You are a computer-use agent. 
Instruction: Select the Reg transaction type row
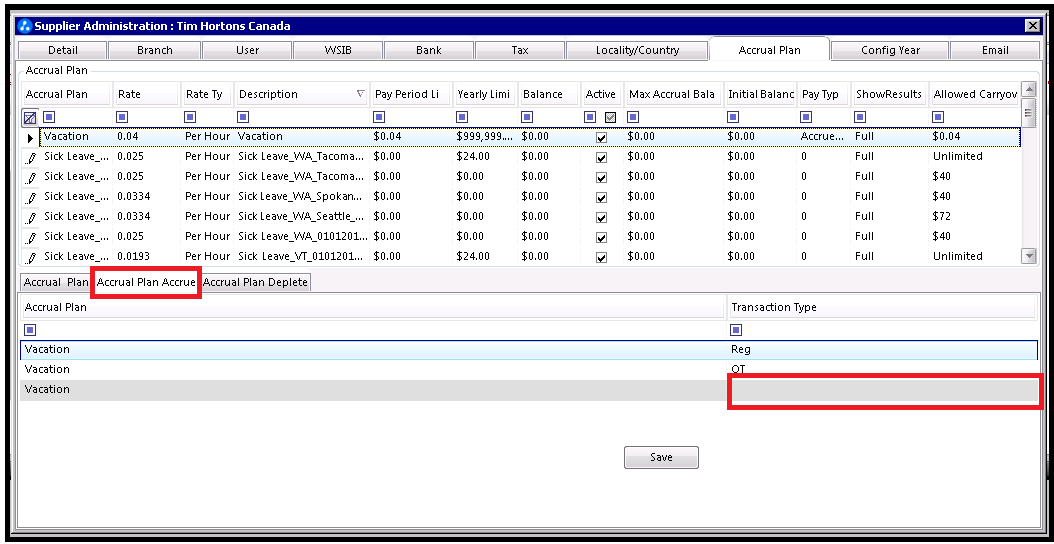(528, 350)
